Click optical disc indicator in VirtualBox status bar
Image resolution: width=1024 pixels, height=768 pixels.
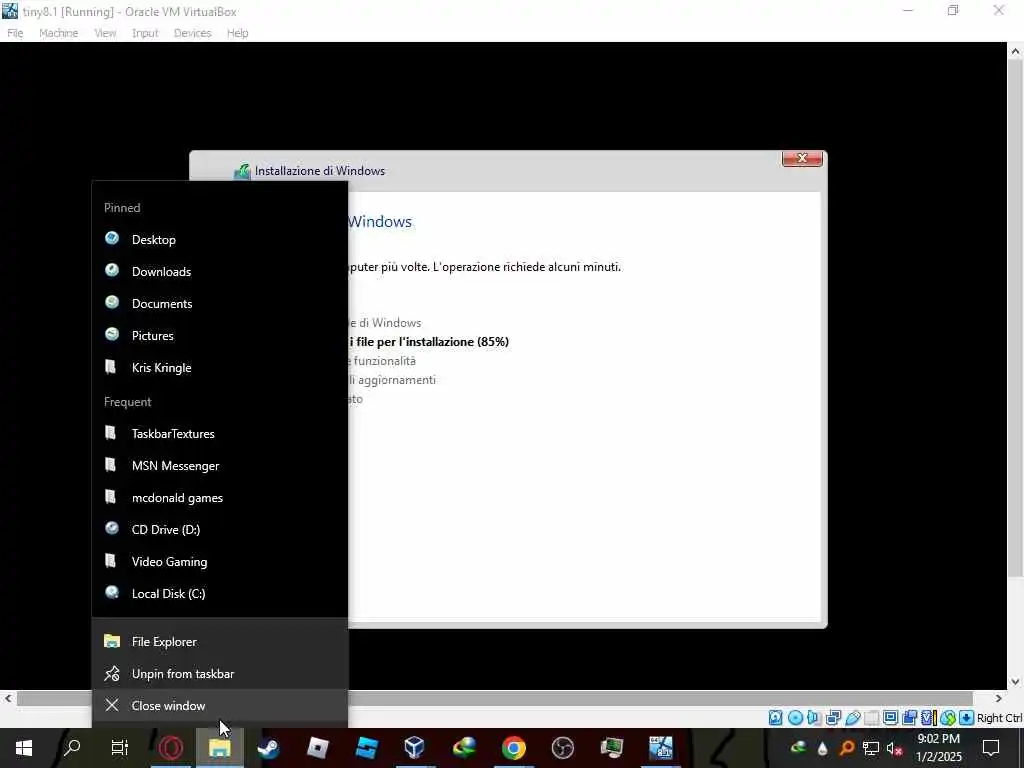click(795, 718)
